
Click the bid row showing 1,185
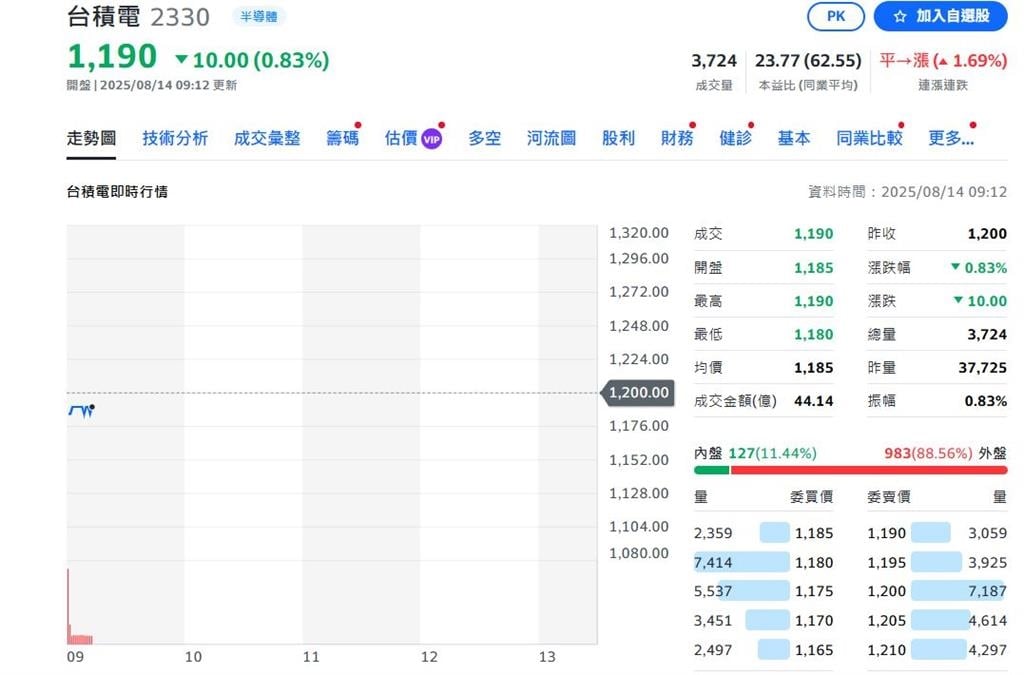(x=763, y=533)
